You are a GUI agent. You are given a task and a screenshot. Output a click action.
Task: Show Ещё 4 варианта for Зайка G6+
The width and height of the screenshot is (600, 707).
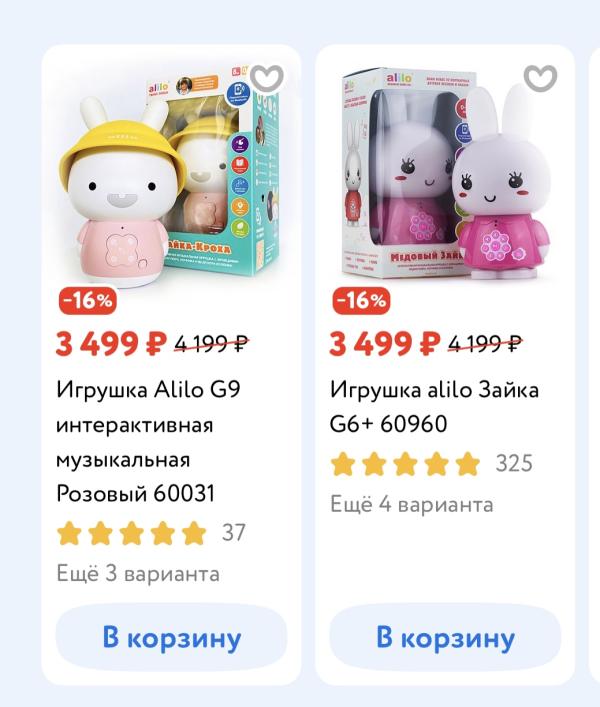(x=412, y=504)
